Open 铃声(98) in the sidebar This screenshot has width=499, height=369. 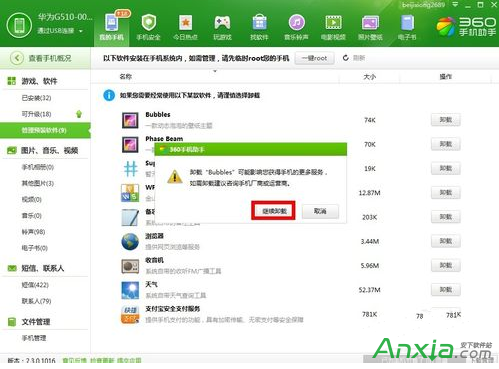point(33,232)
